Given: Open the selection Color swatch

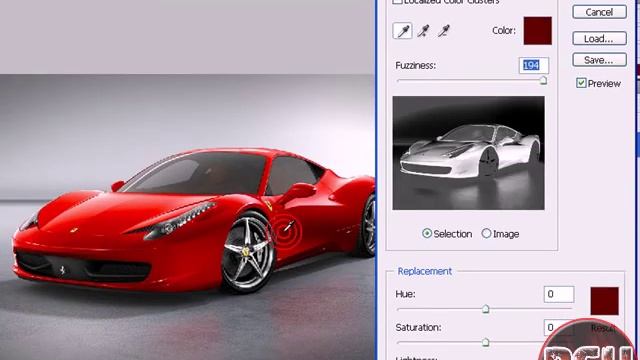Looking at the screenshot, I should click(538, 31).
